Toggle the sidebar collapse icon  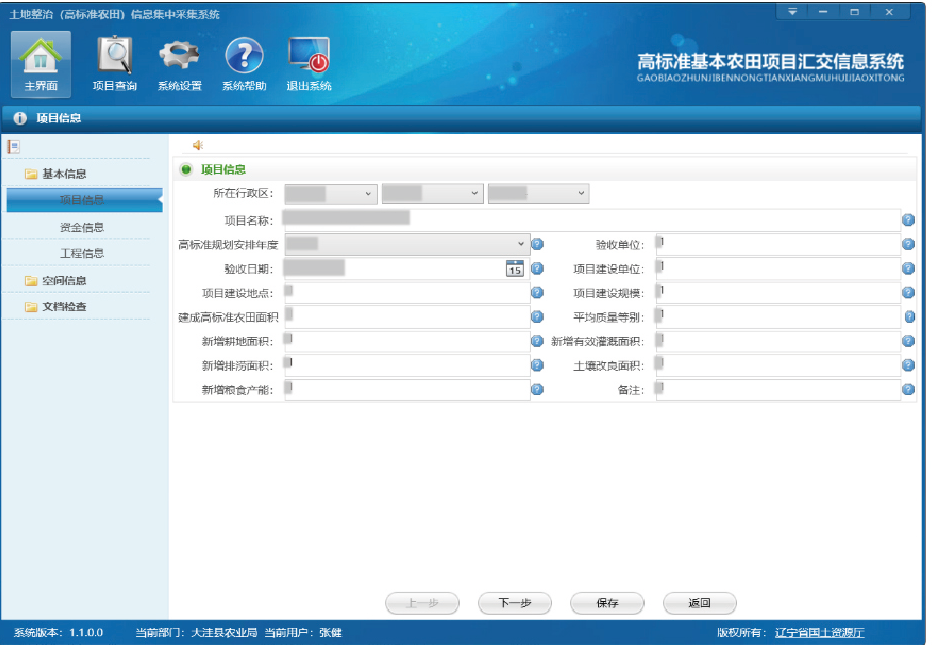[14, 147]
